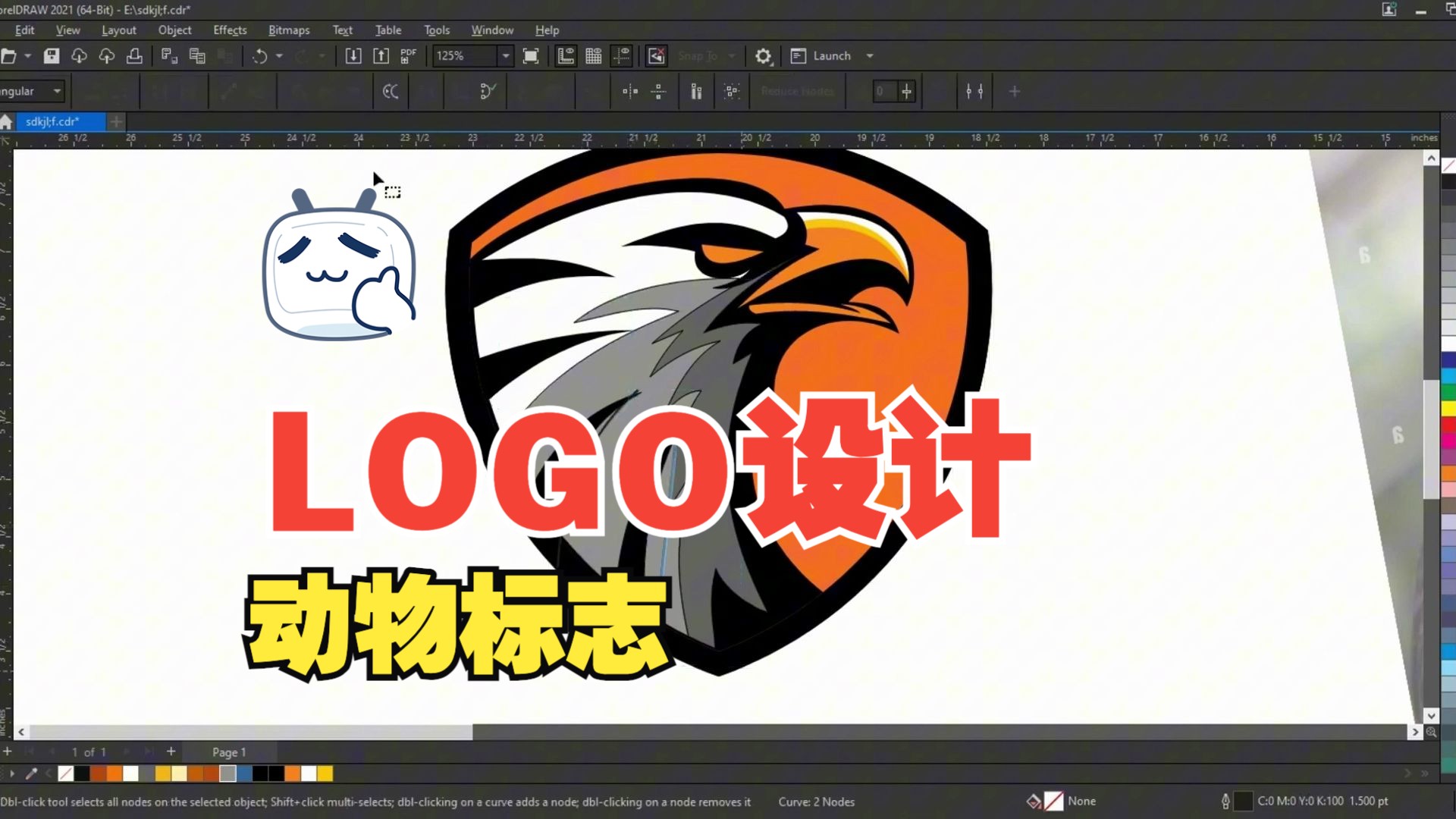Select the Publish to PDF icon
The width and height of the screenshot is (1456, 819).
408,55
